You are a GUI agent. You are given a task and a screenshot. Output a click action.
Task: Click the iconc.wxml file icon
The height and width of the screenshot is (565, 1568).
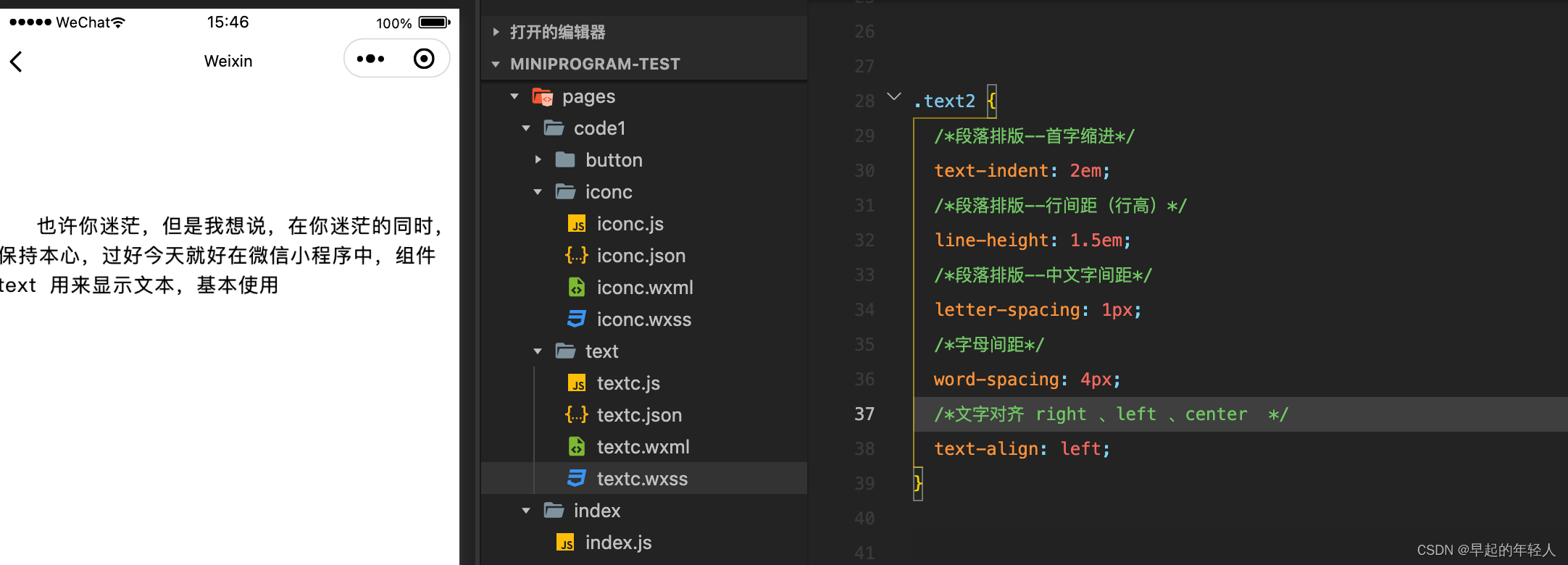[577, 288]
